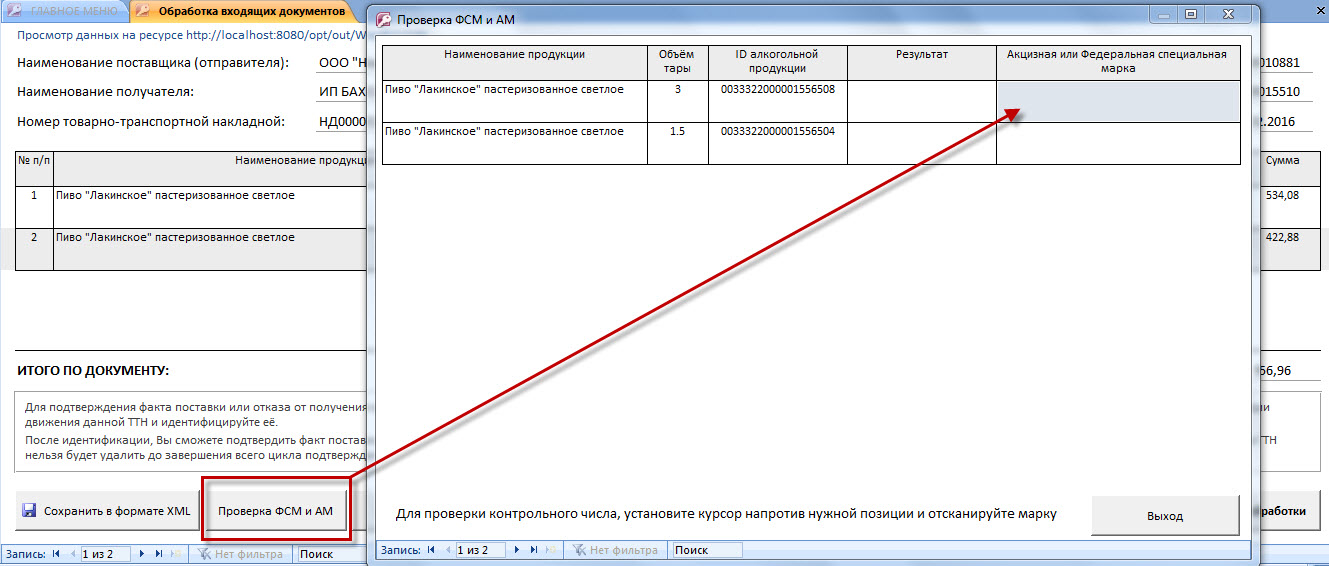
Task: Select product ID 0033322000001556504 cell
Action: pos(777,131)
